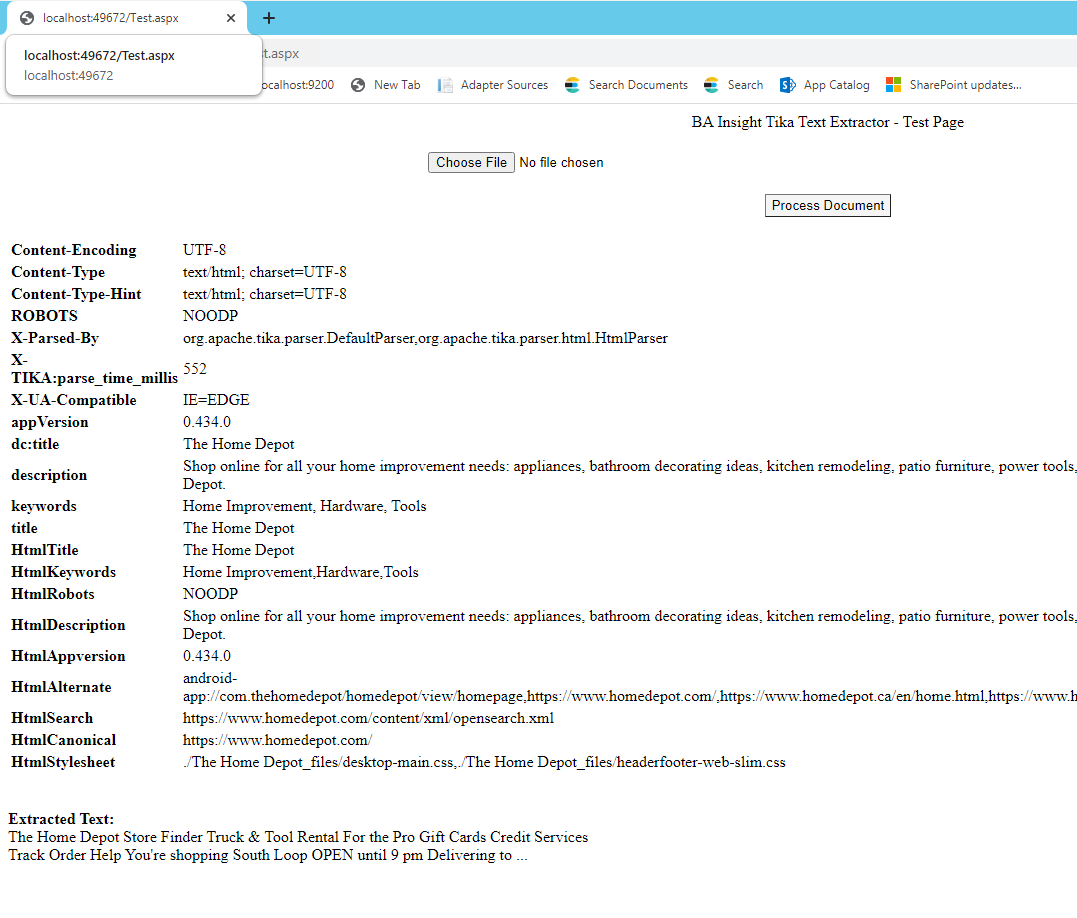Viewport: 1077px width, 918px height.
Task: Click the globe favicon on the Test.aspx tab
Action: (27, 18)
